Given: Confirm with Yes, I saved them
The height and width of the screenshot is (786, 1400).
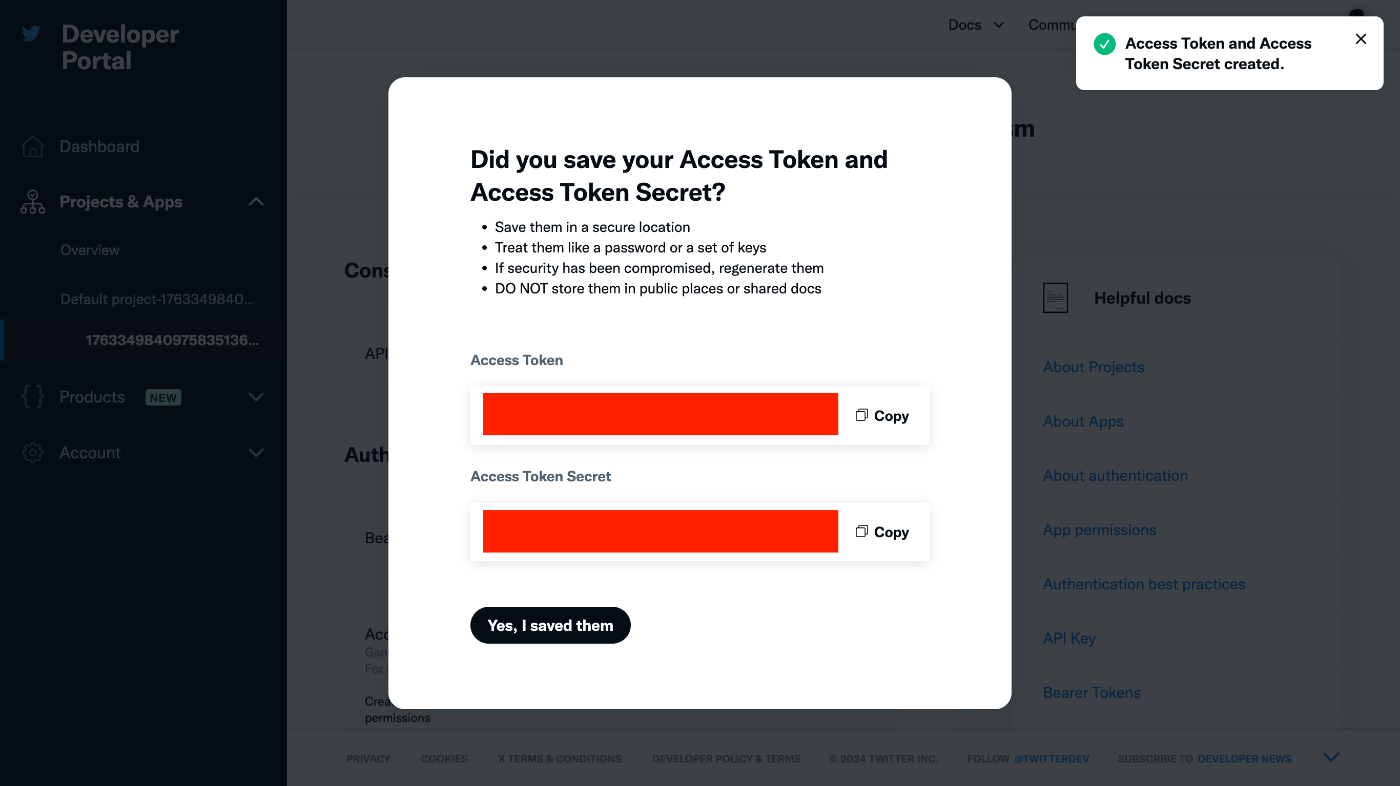Looking at the screenshot, I should [x=550, y=625].
